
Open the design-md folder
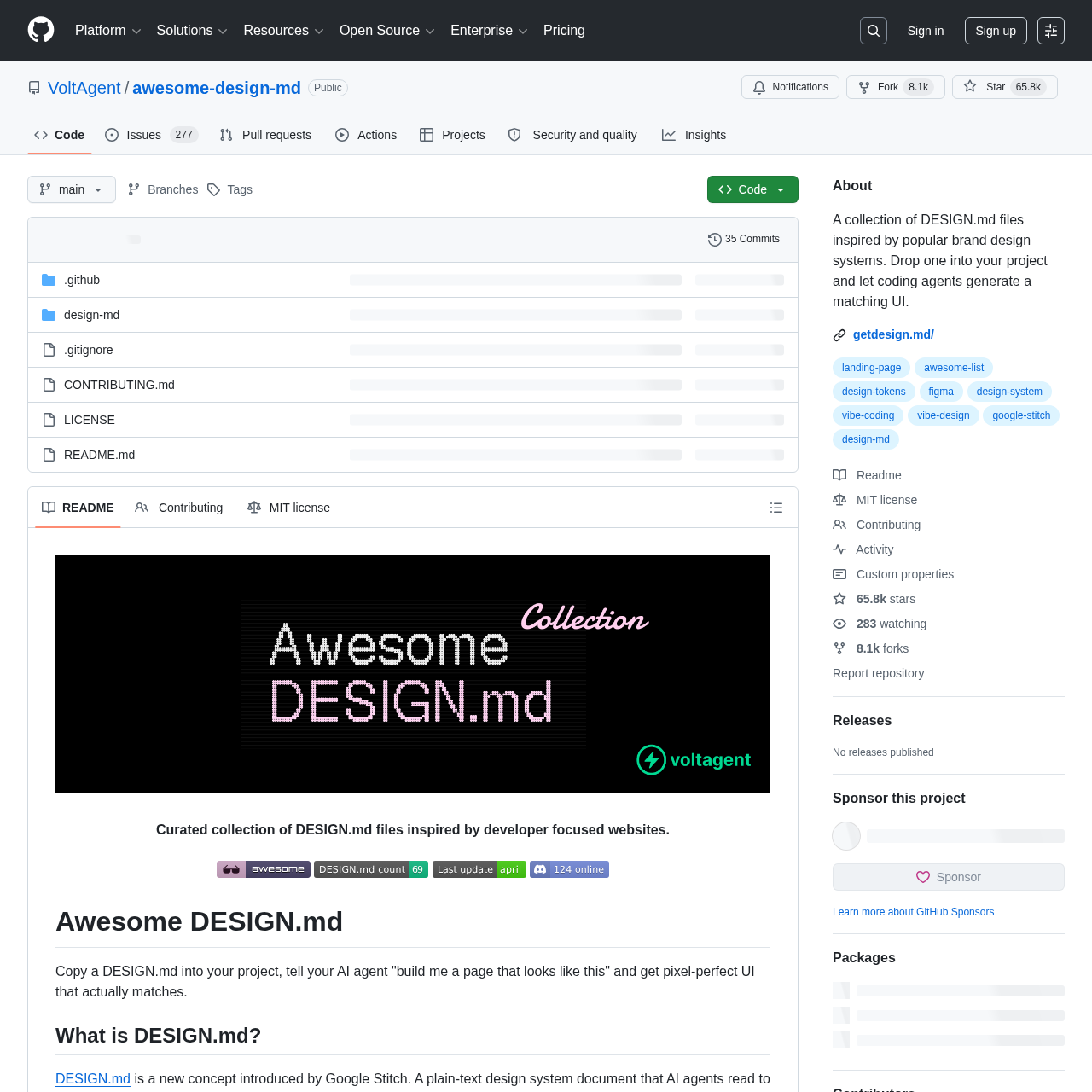(91, 315)
